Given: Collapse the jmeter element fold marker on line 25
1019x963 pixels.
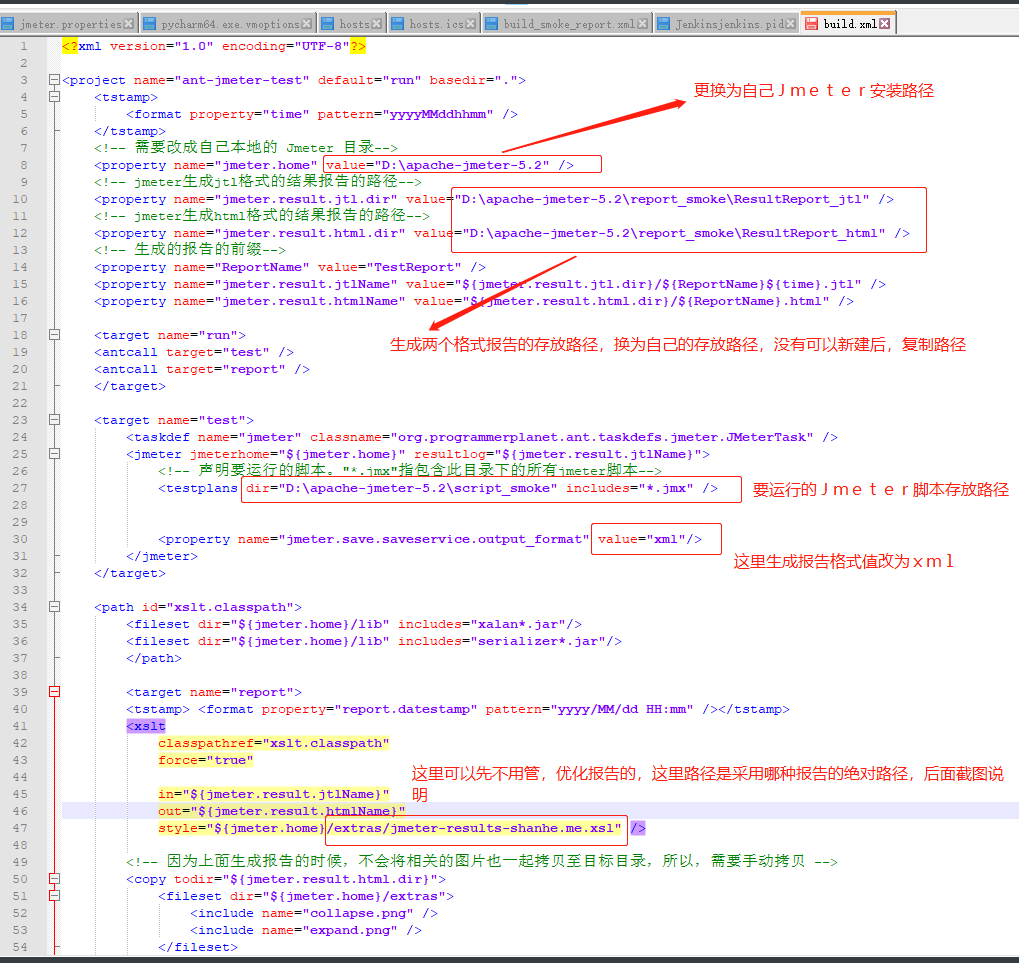Looking at the screenshot, I should [55, 454].
